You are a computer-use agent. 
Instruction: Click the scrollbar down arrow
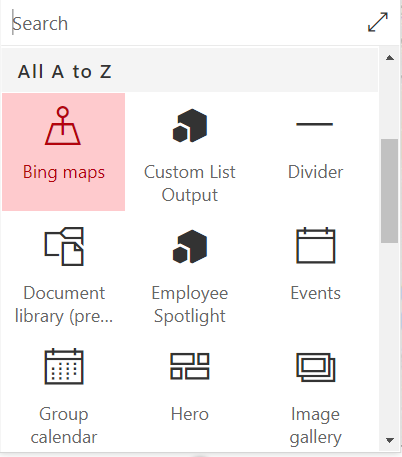390,440
